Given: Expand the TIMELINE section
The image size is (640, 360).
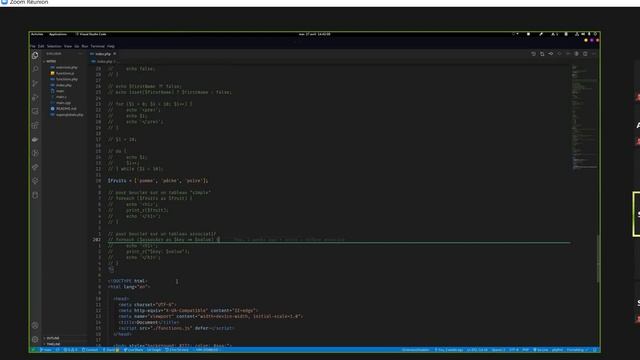Looking at the screenshot, I should tap(53, 344).
